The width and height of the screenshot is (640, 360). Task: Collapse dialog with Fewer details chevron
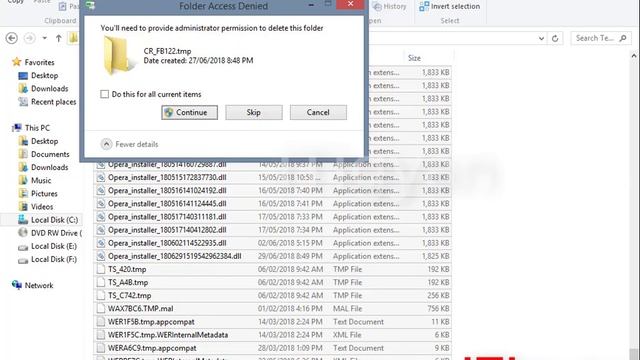[x=106, y=144]
